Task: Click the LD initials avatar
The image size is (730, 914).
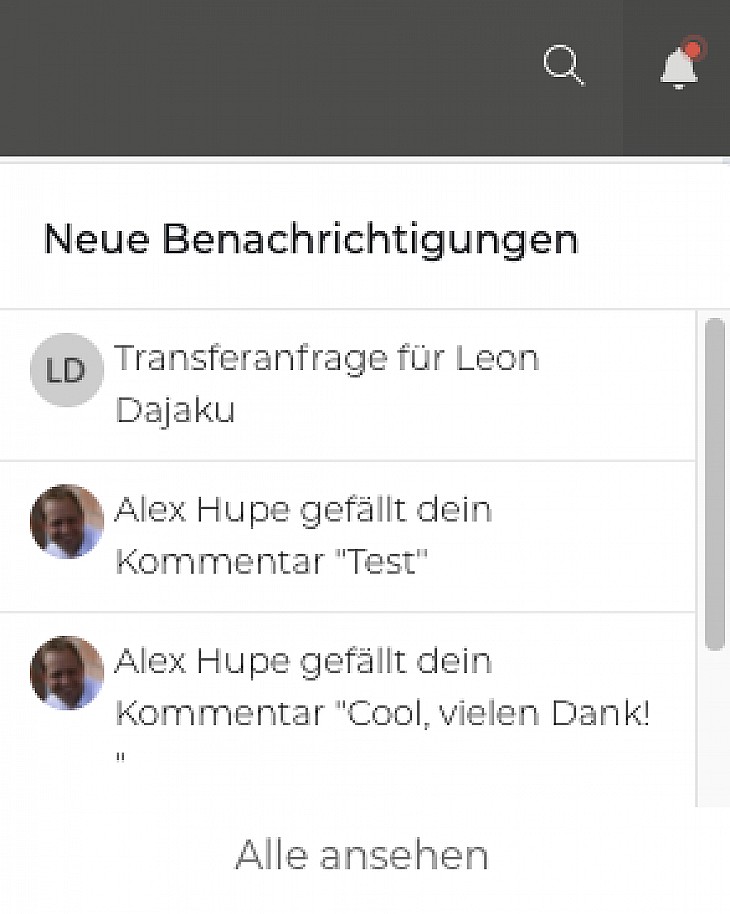Action: tap(66, 370)
